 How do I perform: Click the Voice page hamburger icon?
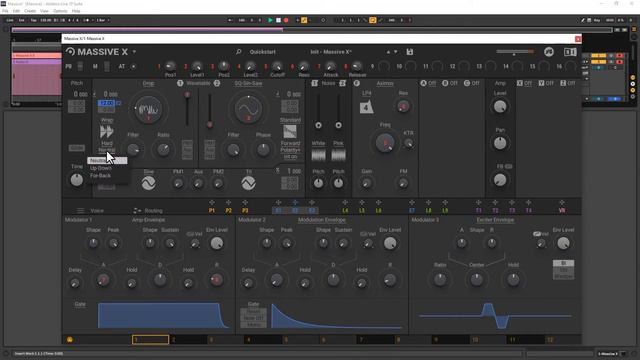tap(80, 211)
